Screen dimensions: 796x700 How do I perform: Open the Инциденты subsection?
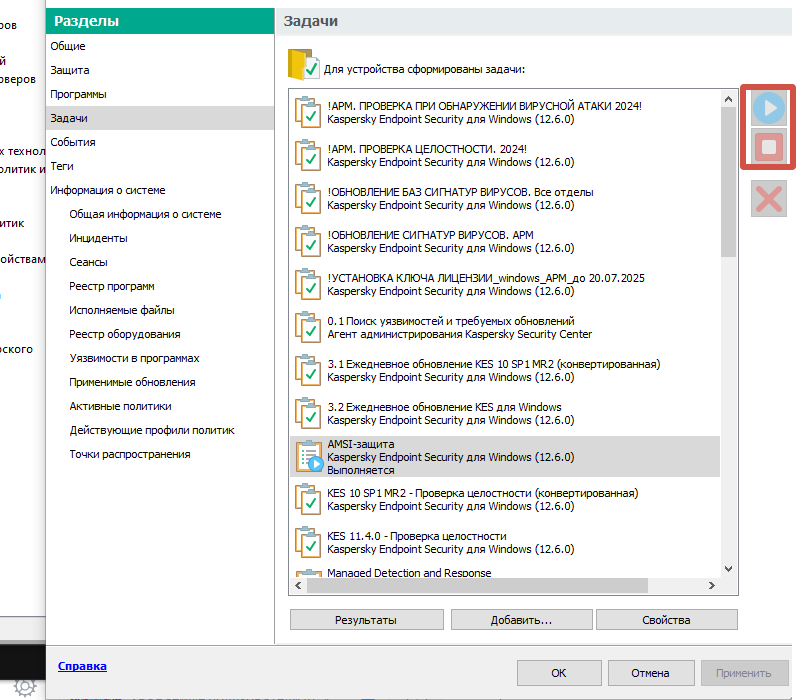pyautogui.click(x=98, y=238)
